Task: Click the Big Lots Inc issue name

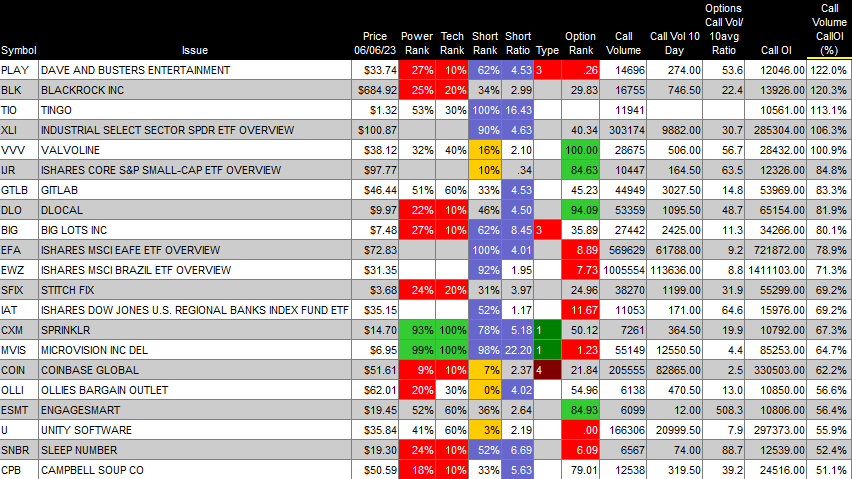Action: pos(74,230)
